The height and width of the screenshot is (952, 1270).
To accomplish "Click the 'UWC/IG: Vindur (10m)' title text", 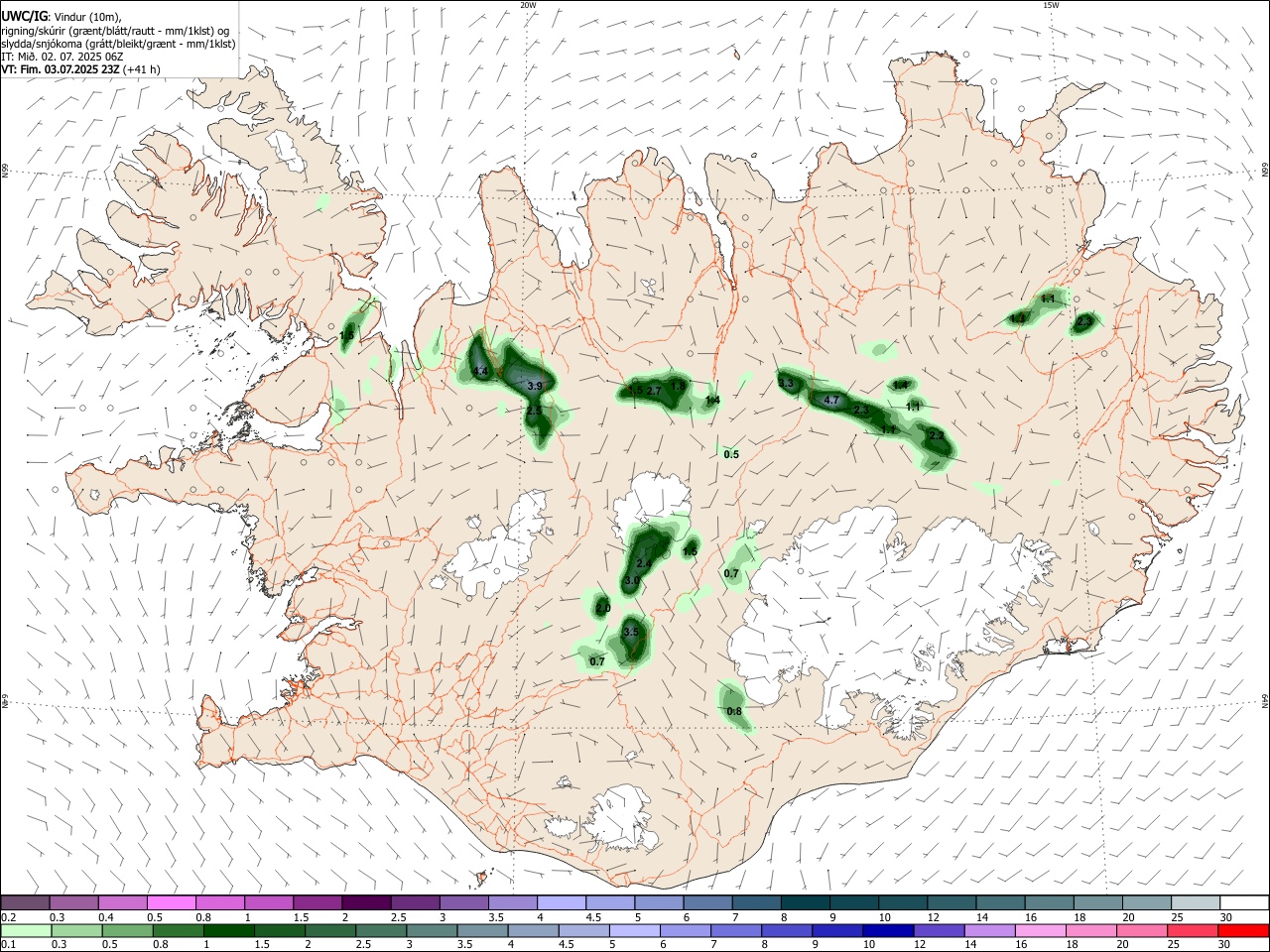I will 61,17.
